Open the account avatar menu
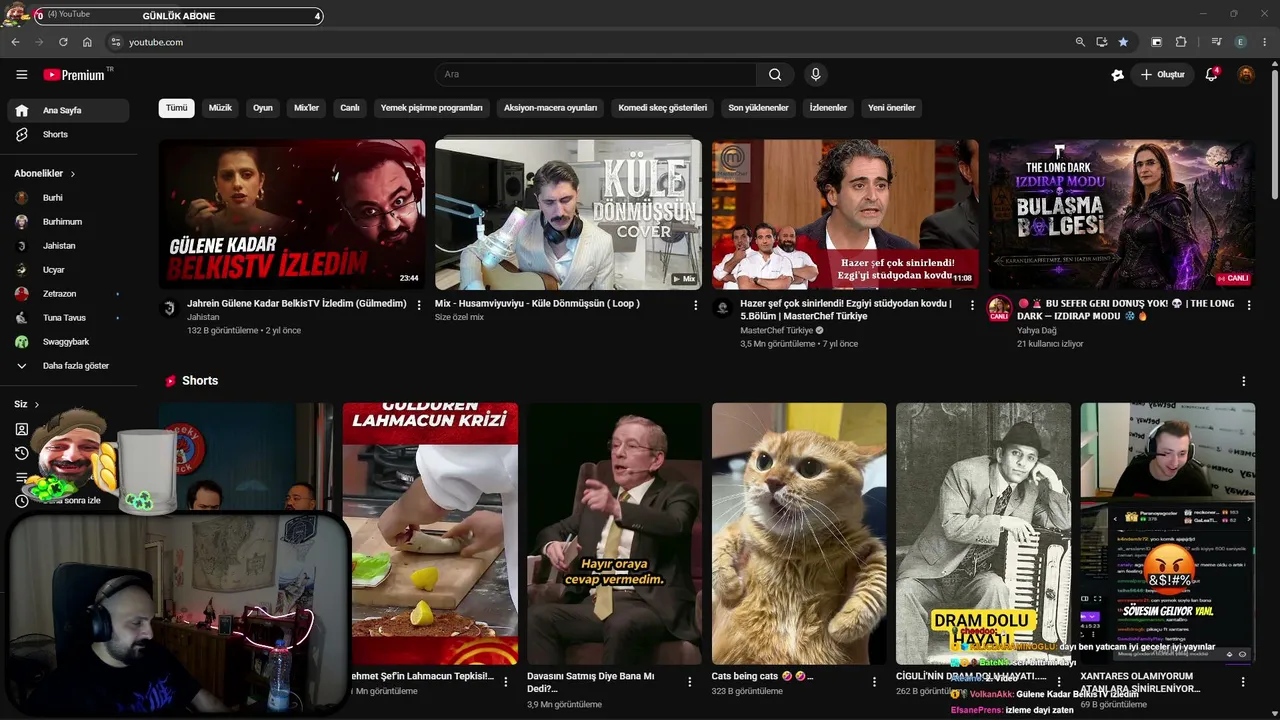Viewport: 1280px width, 720px height. pos(1246,75)
